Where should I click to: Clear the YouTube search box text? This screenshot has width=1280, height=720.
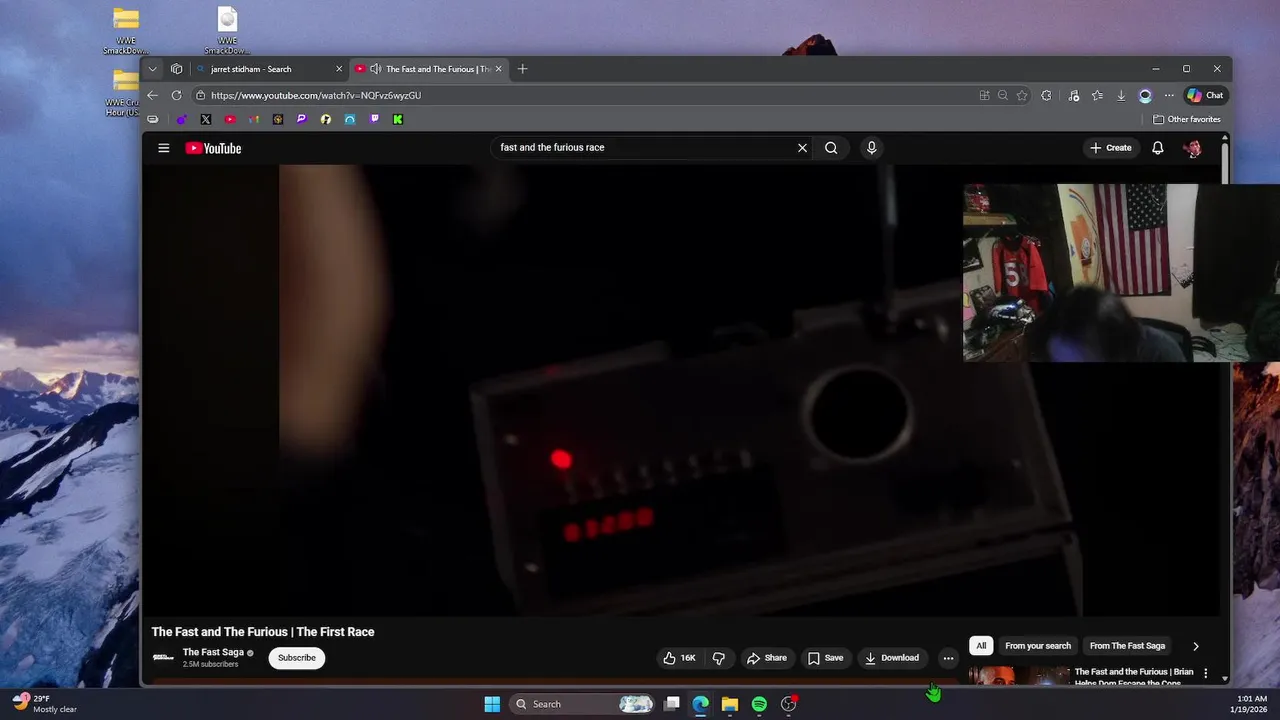point(802,148)
